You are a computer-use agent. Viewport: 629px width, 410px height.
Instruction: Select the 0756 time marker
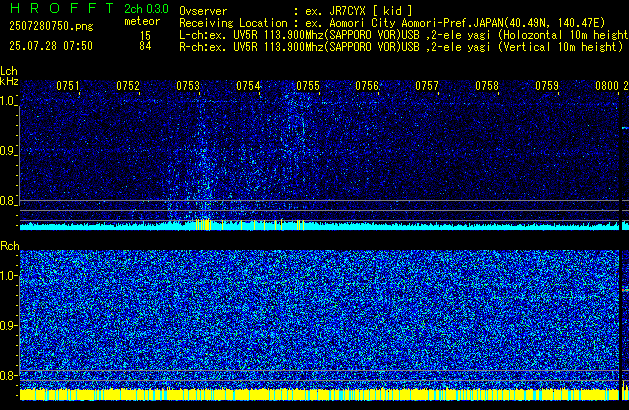tap(367, 86)
